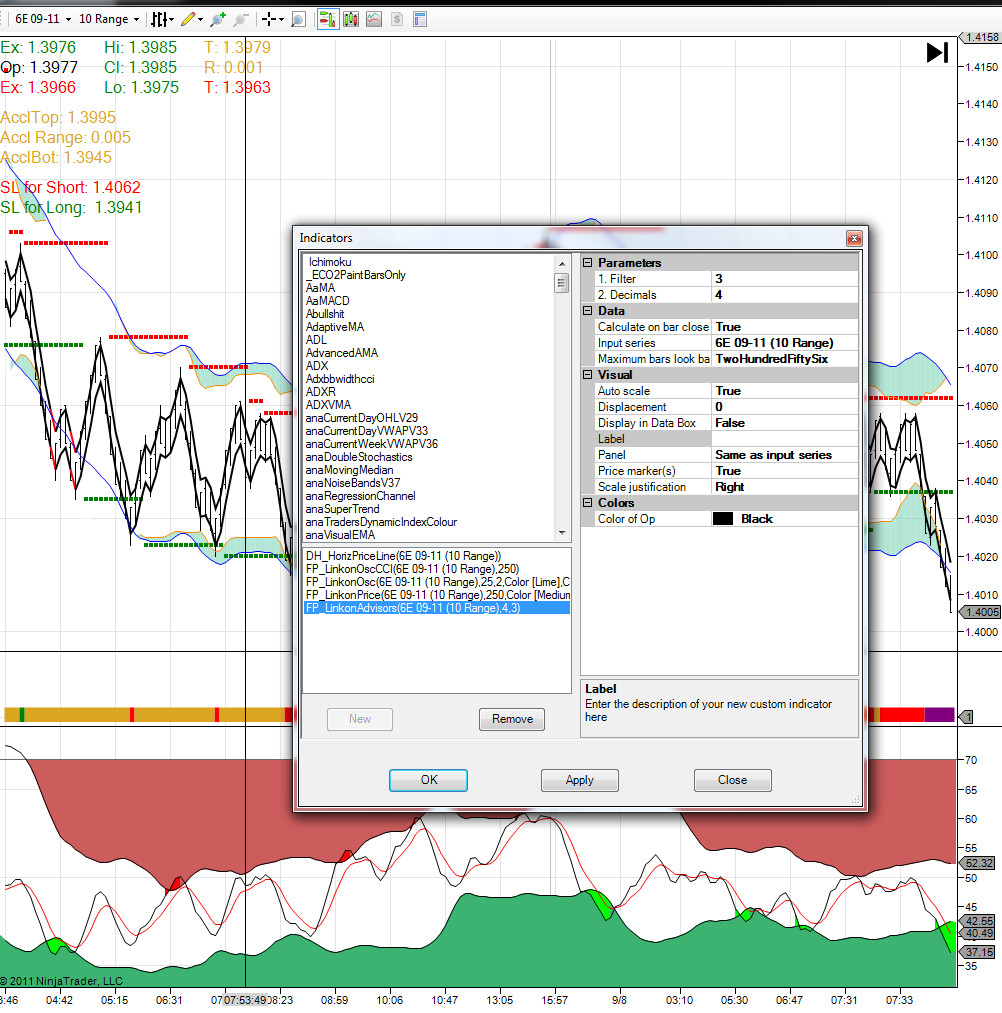Click the empty Label value field

coord(785,439)
